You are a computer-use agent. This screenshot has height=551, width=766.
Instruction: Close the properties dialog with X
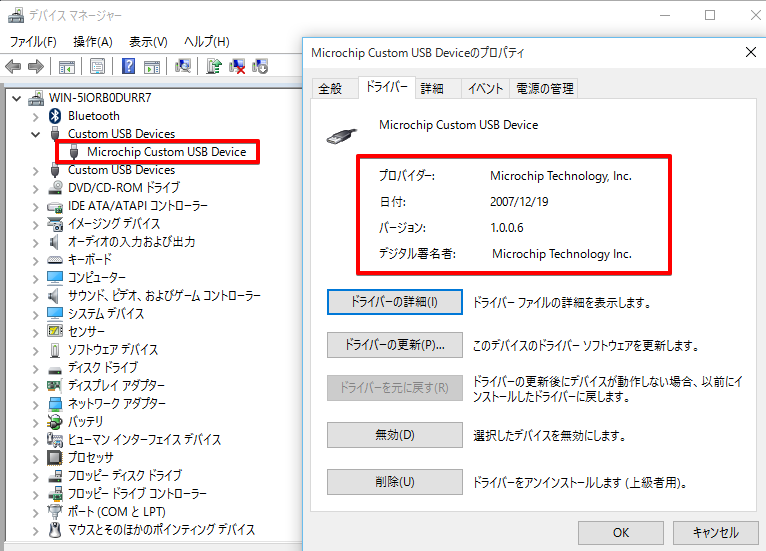(751, 52)
